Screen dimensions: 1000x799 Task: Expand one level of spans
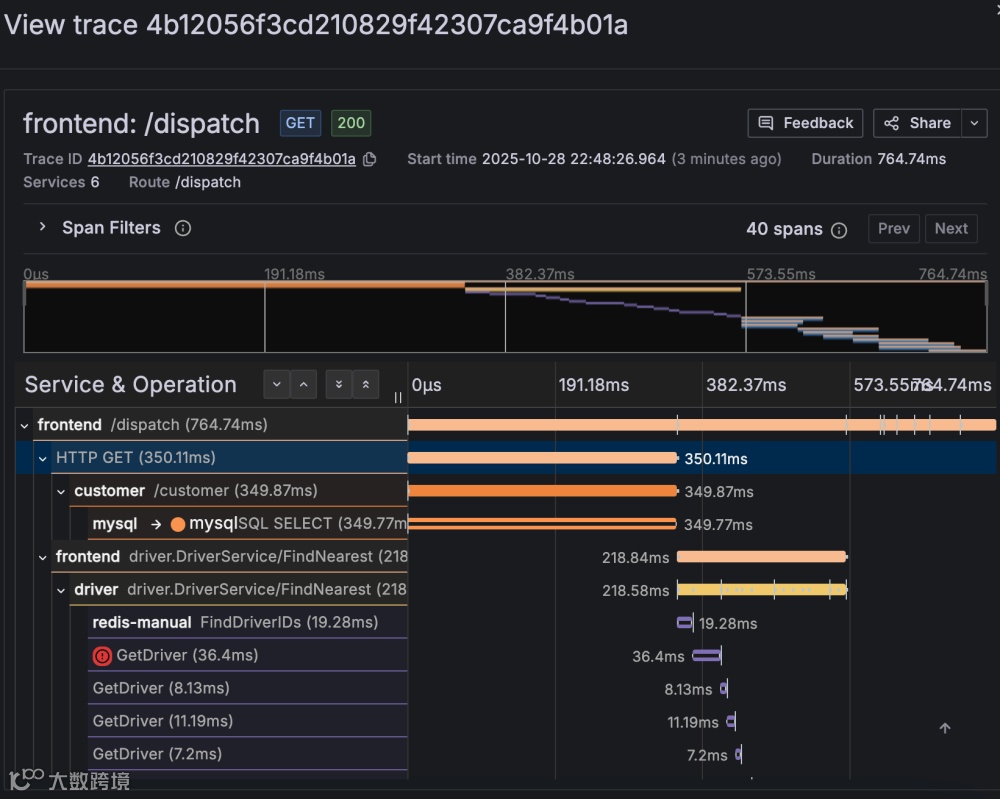coord(277,385)
